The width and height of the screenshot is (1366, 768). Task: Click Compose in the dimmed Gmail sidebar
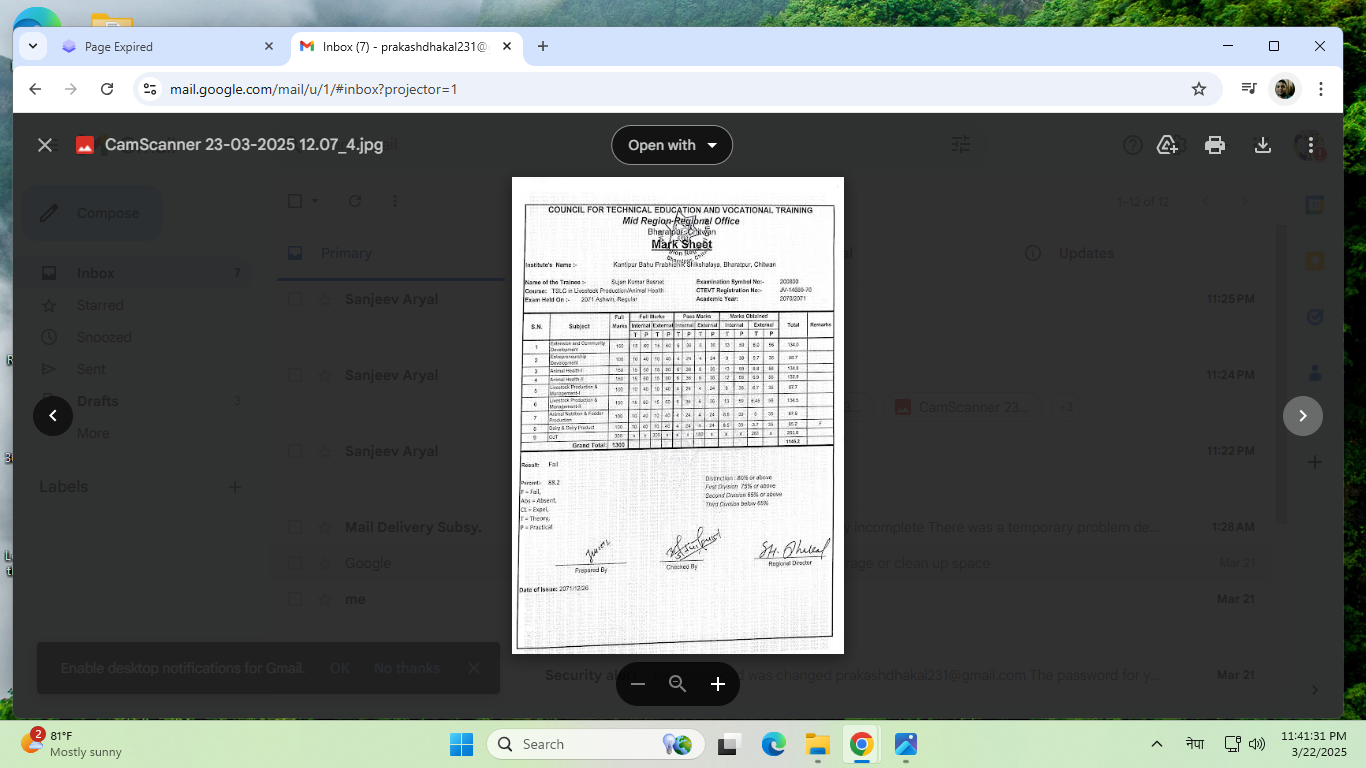pyautogui.click(x=92, y=213)
